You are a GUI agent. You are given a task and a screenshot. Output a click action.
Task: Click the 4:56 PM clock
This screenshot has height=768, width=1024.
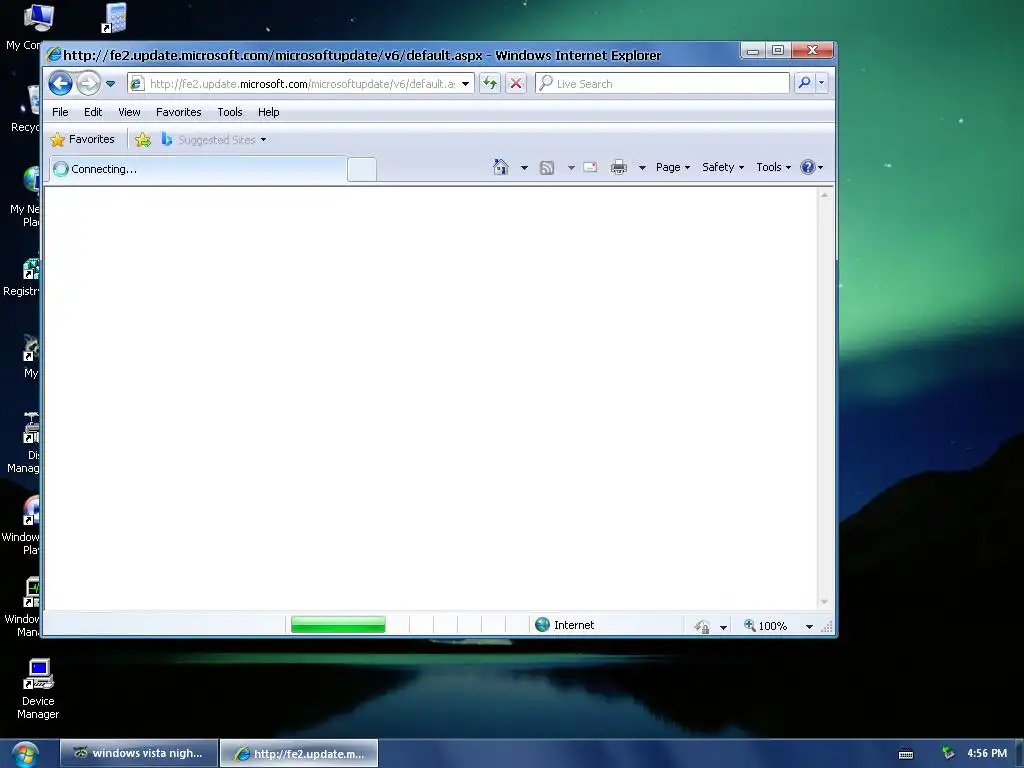pos(987,753)
